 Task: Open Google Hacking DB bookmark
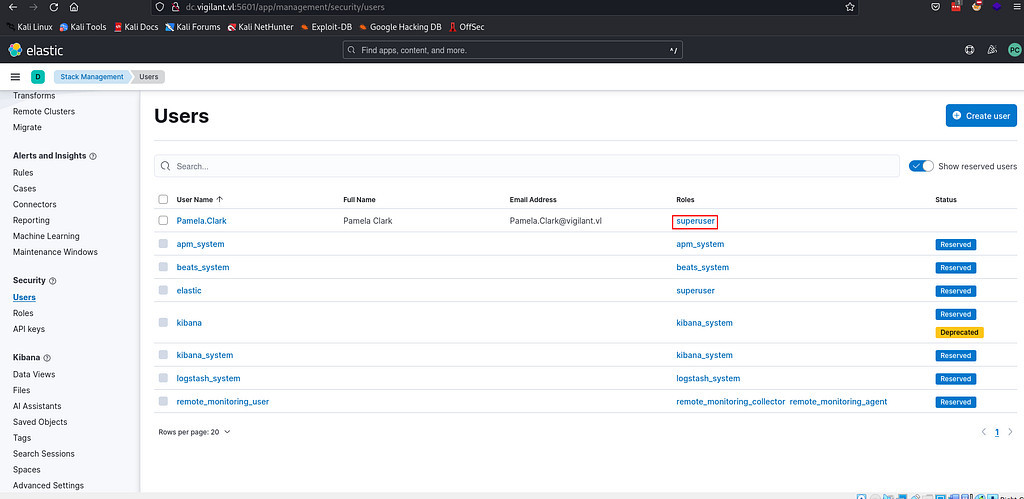[x=400, y=27]
